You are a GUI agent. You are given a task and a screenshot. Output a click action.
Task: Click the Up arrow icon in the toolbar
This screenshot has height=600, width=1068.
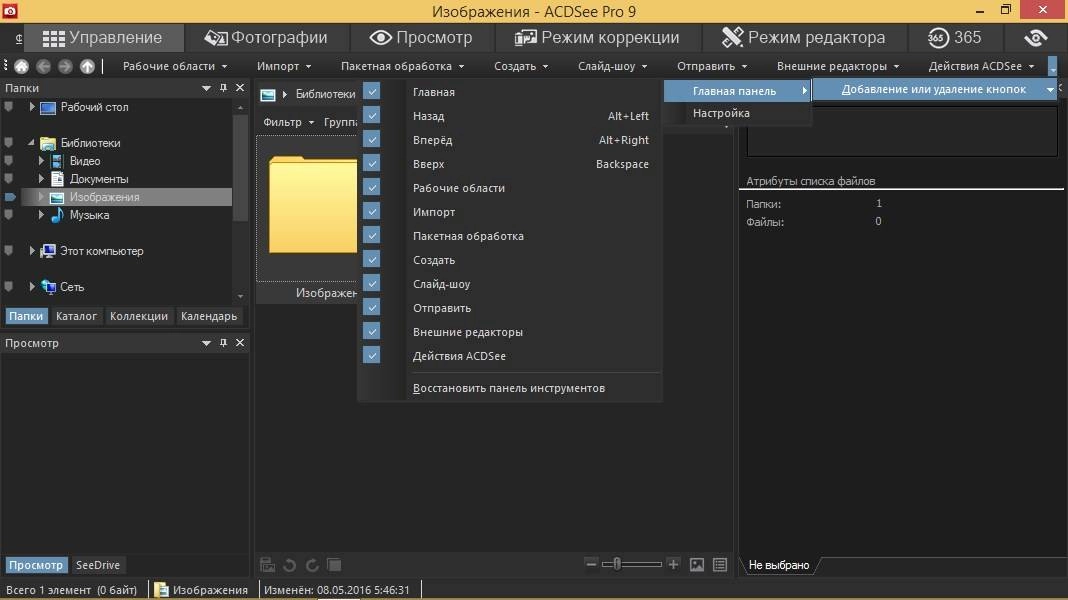(x=87, y=66)
